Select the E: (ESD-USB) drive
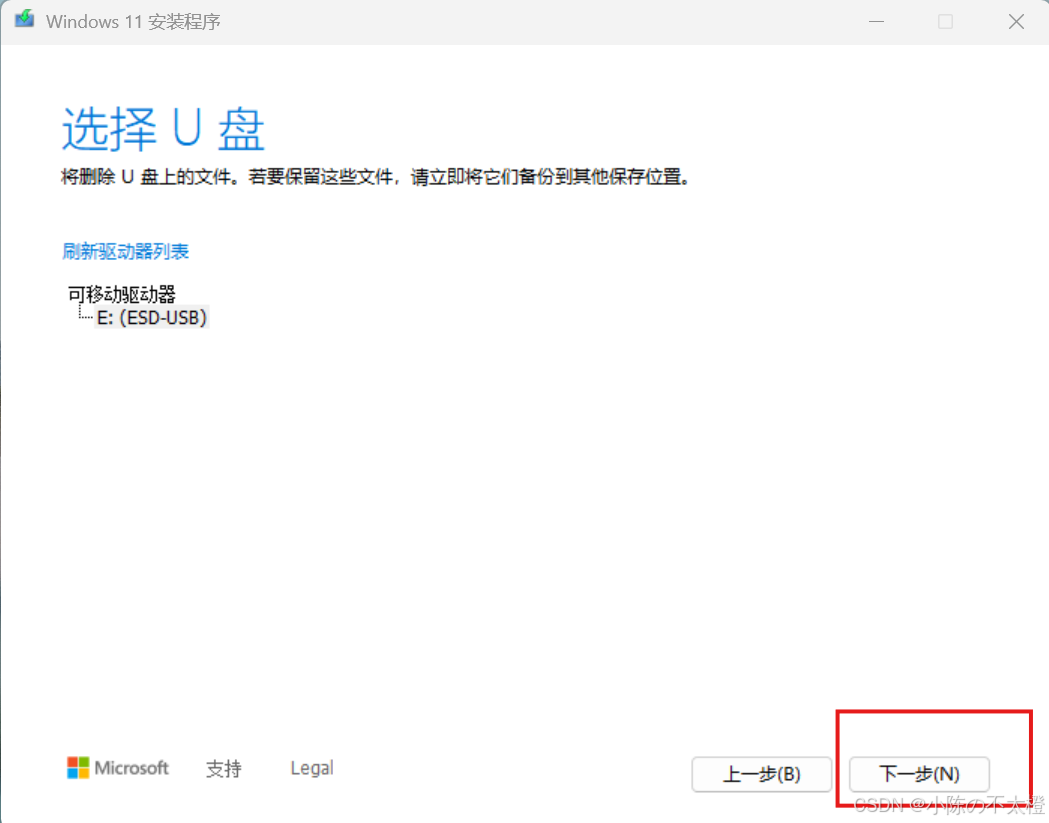 152,317
